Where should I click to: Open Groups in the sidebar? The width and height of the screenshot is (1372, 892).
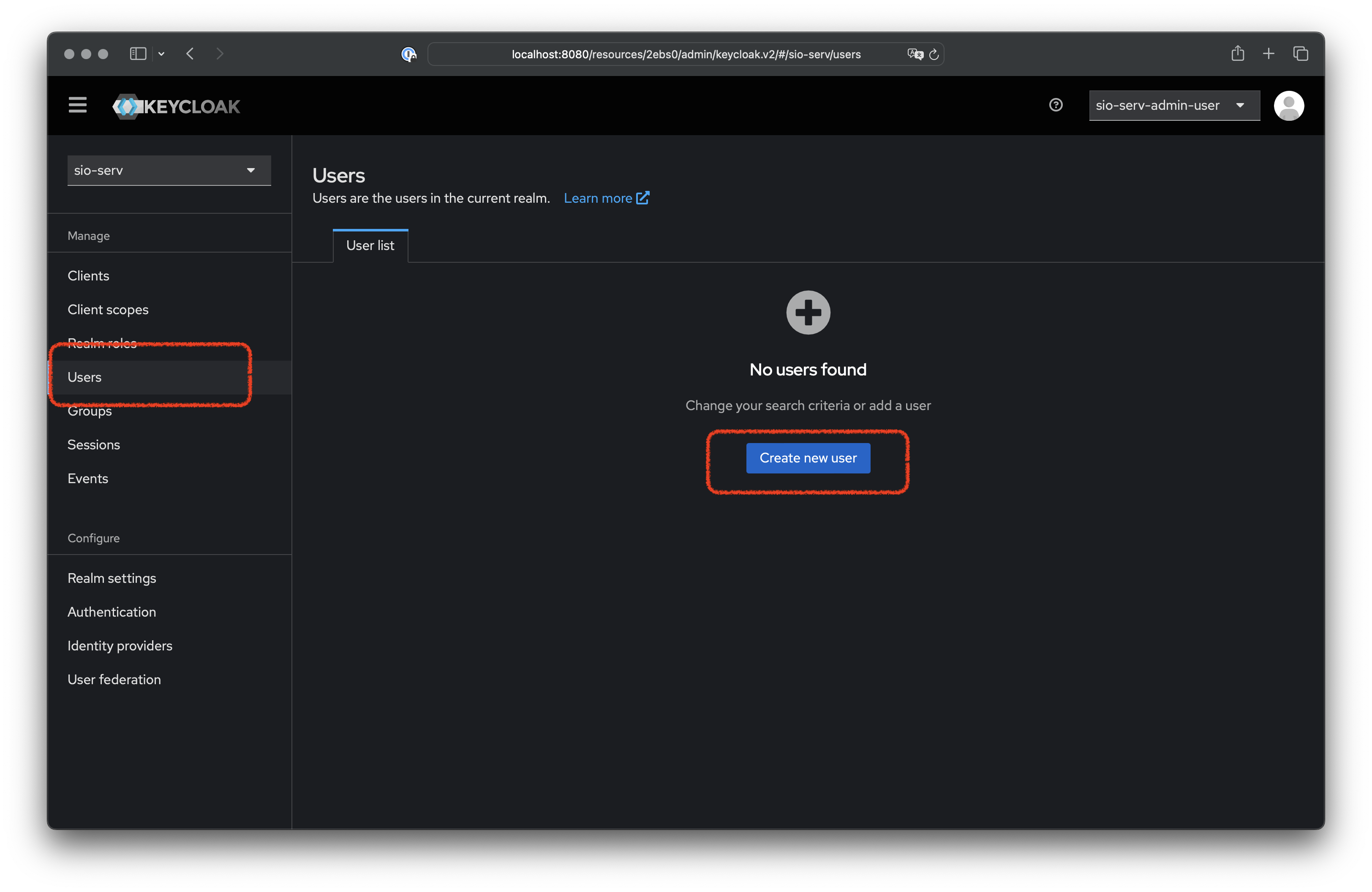169,411
